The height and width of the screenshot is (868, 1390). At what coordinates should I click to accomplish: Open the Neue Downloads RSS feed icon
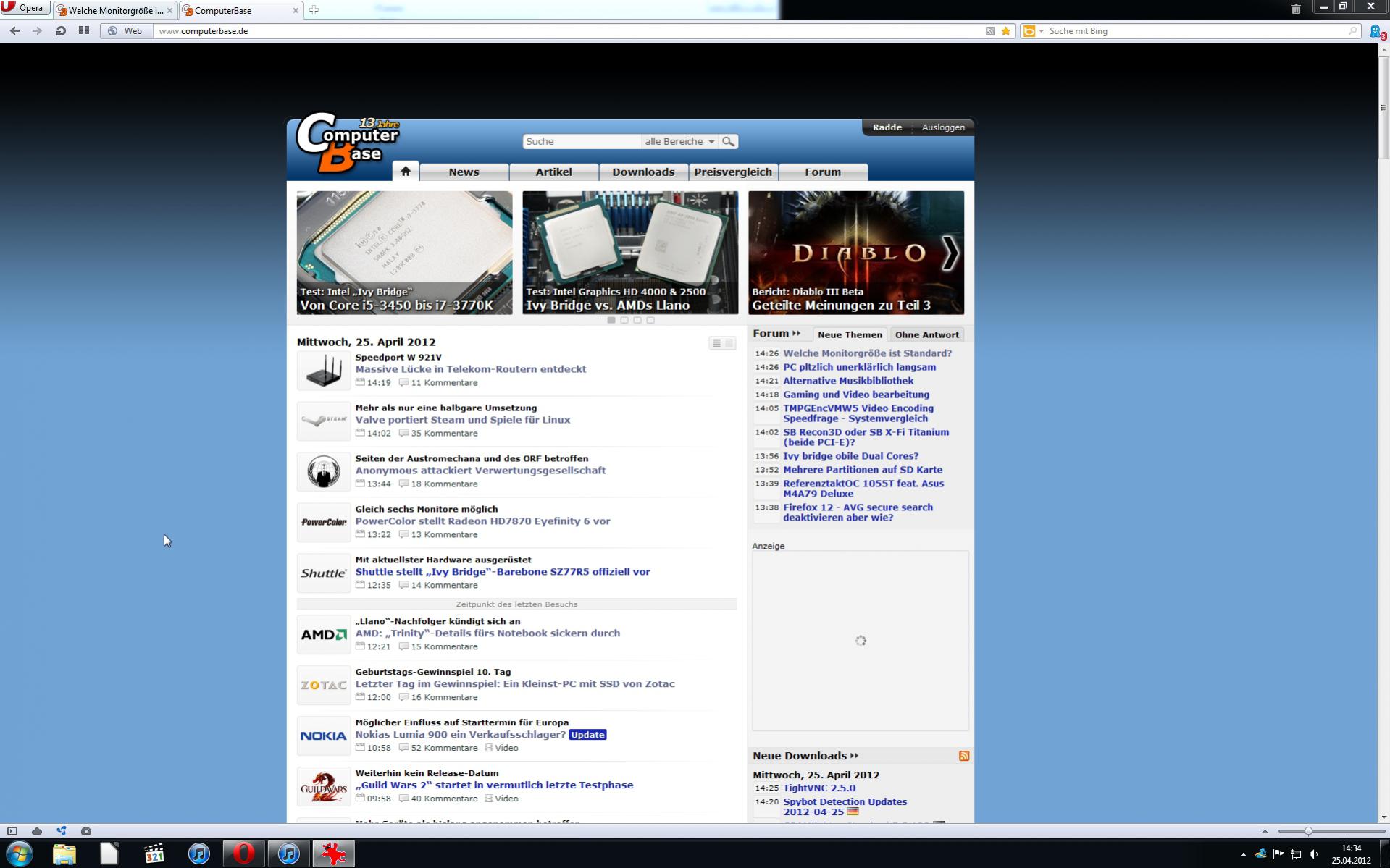[964, 756]
